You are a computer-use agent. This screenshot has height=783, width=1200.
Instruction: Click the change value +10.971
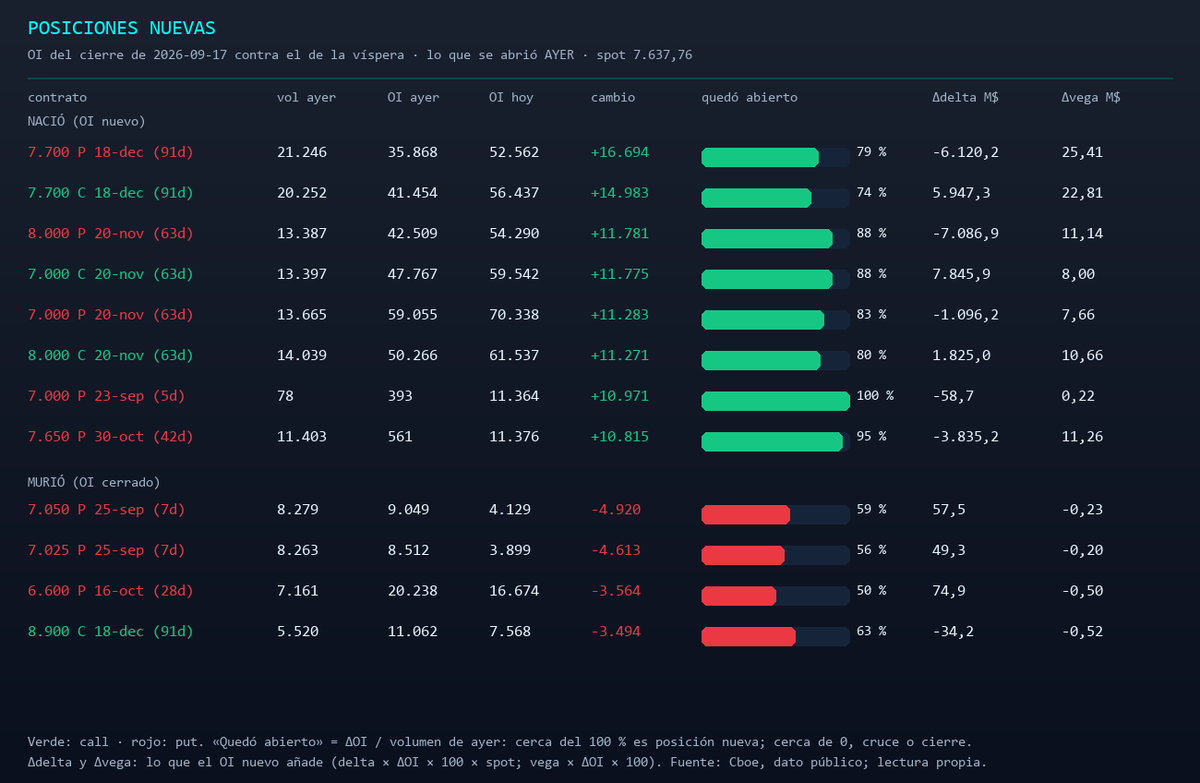(620, 396)
